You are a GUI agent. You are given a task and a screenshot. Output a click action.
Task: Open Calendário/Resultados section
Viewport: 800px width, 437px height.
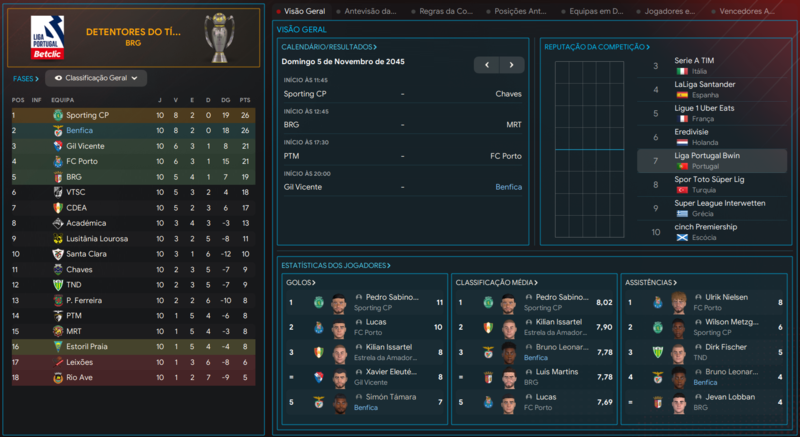329,47
